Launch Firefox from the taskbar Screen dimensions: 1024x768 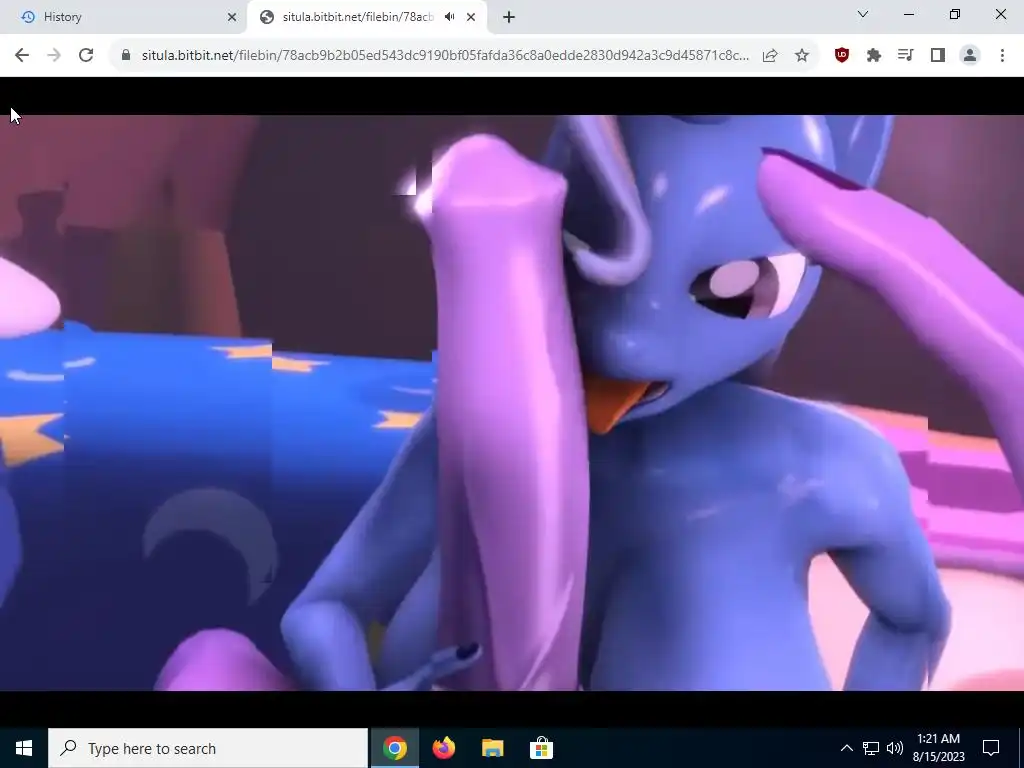[x=443, y=748]
